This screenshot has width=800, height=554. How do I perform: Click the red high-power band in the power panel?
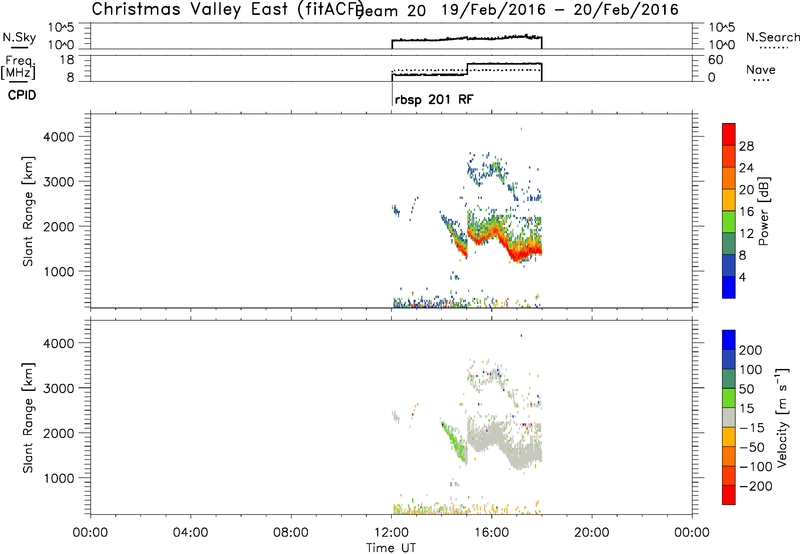(505, 244)
